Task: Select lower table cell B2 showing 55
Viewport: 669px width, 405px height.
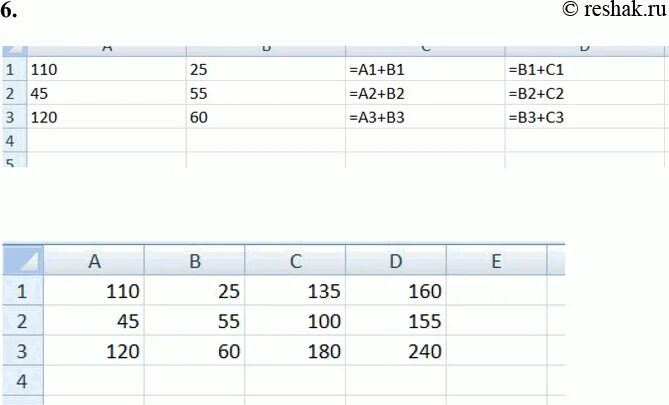Action: tap(195, 320)
